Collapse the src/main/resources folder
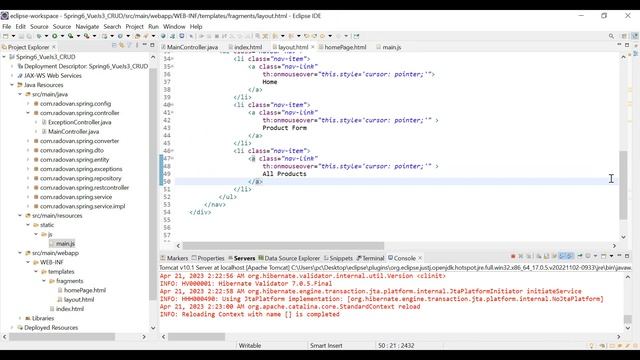Viewport: 640px width, 360px height. coord(20,216)
